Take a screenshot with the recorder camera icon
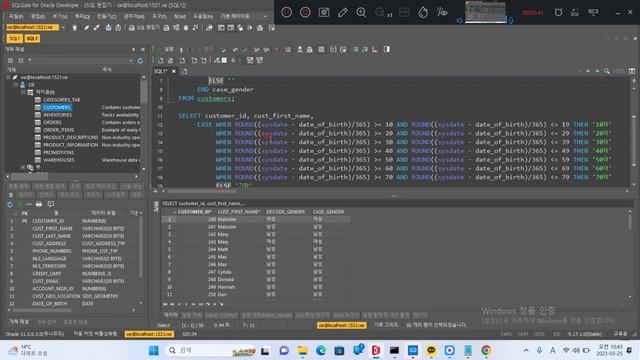The image size is (640, 360). pyautogui.click(x=324, y=12)
